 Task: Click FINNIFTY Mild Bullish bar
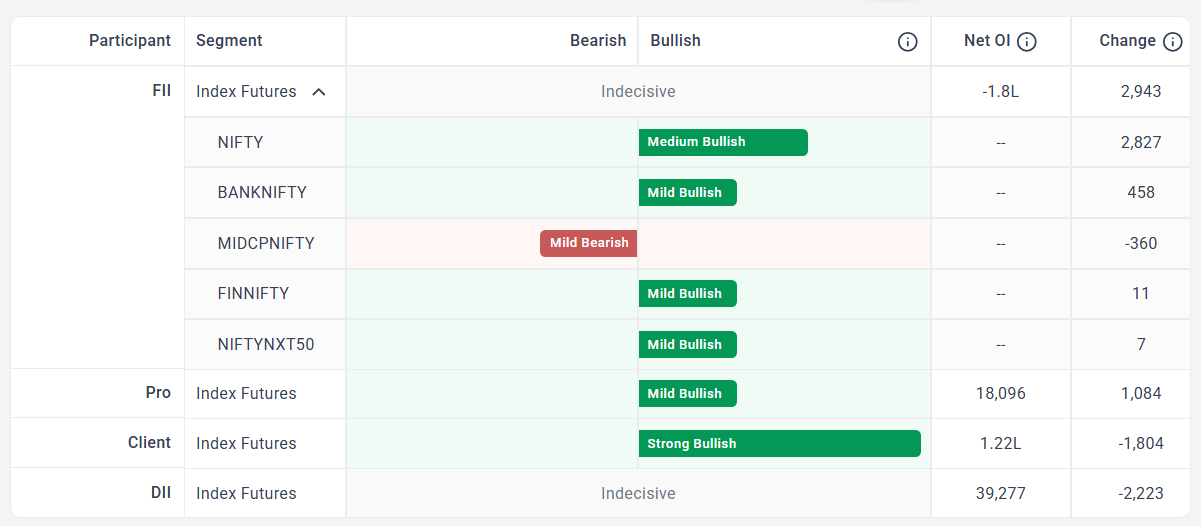click(688, 294)
